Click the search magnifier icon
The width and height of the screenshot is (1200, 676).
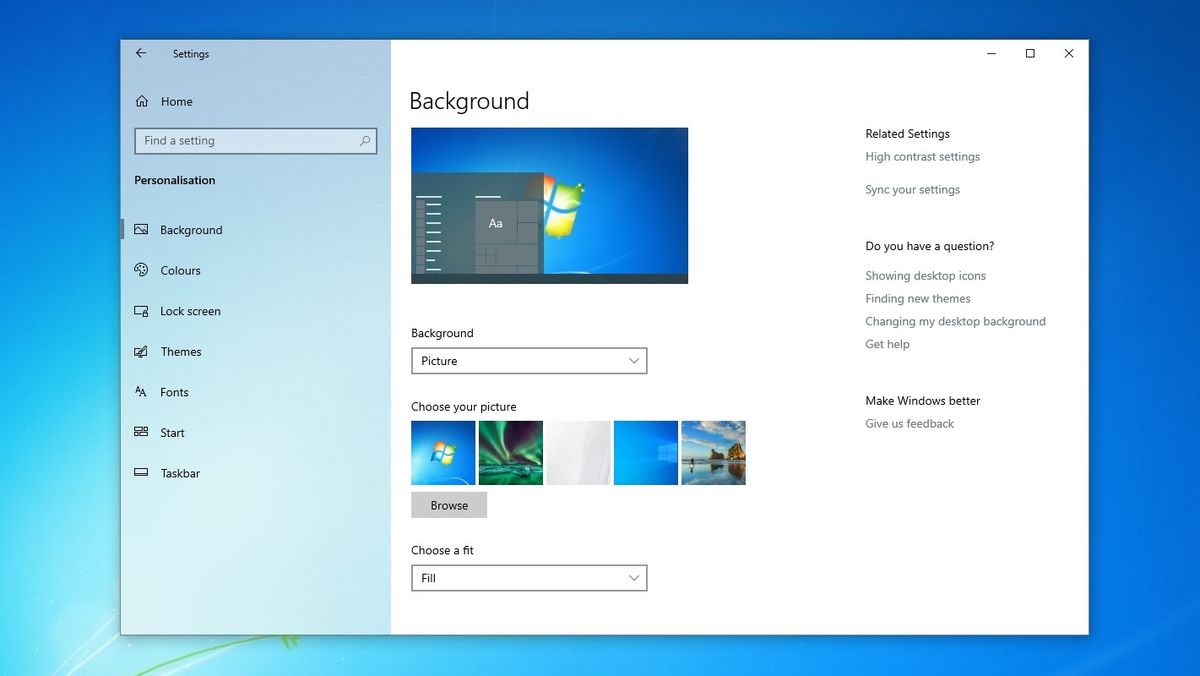pyautogui.click(x=365, y=140)
